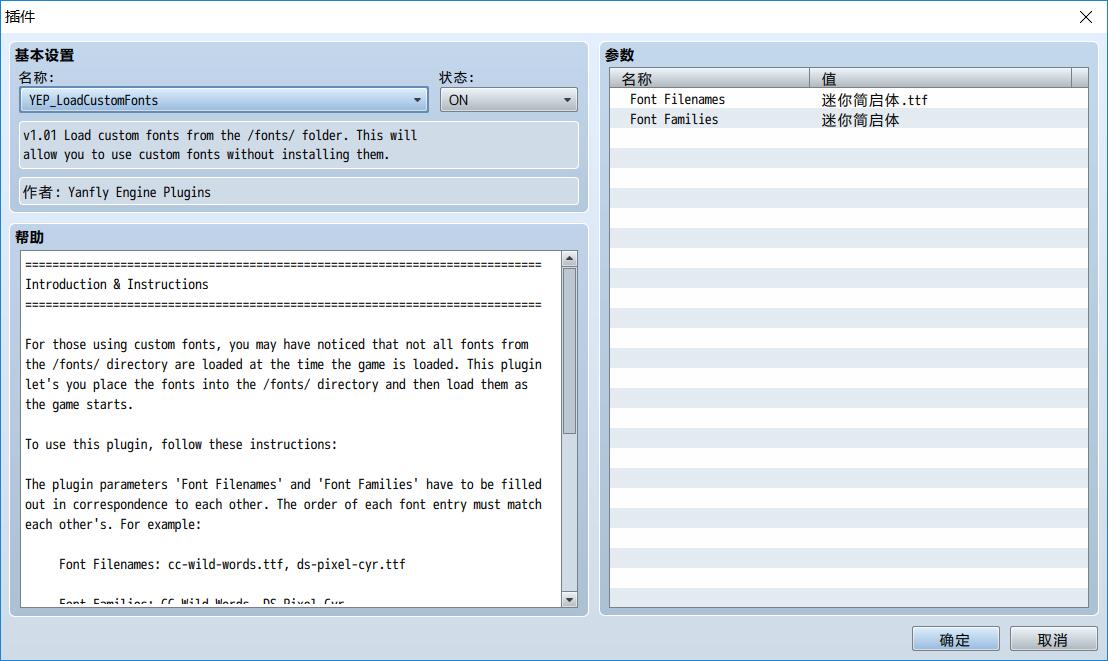The width and height of the screenshot is (1108, 661).
Task: Click the help scrollbar down arrow
Action: click(570, 599)
